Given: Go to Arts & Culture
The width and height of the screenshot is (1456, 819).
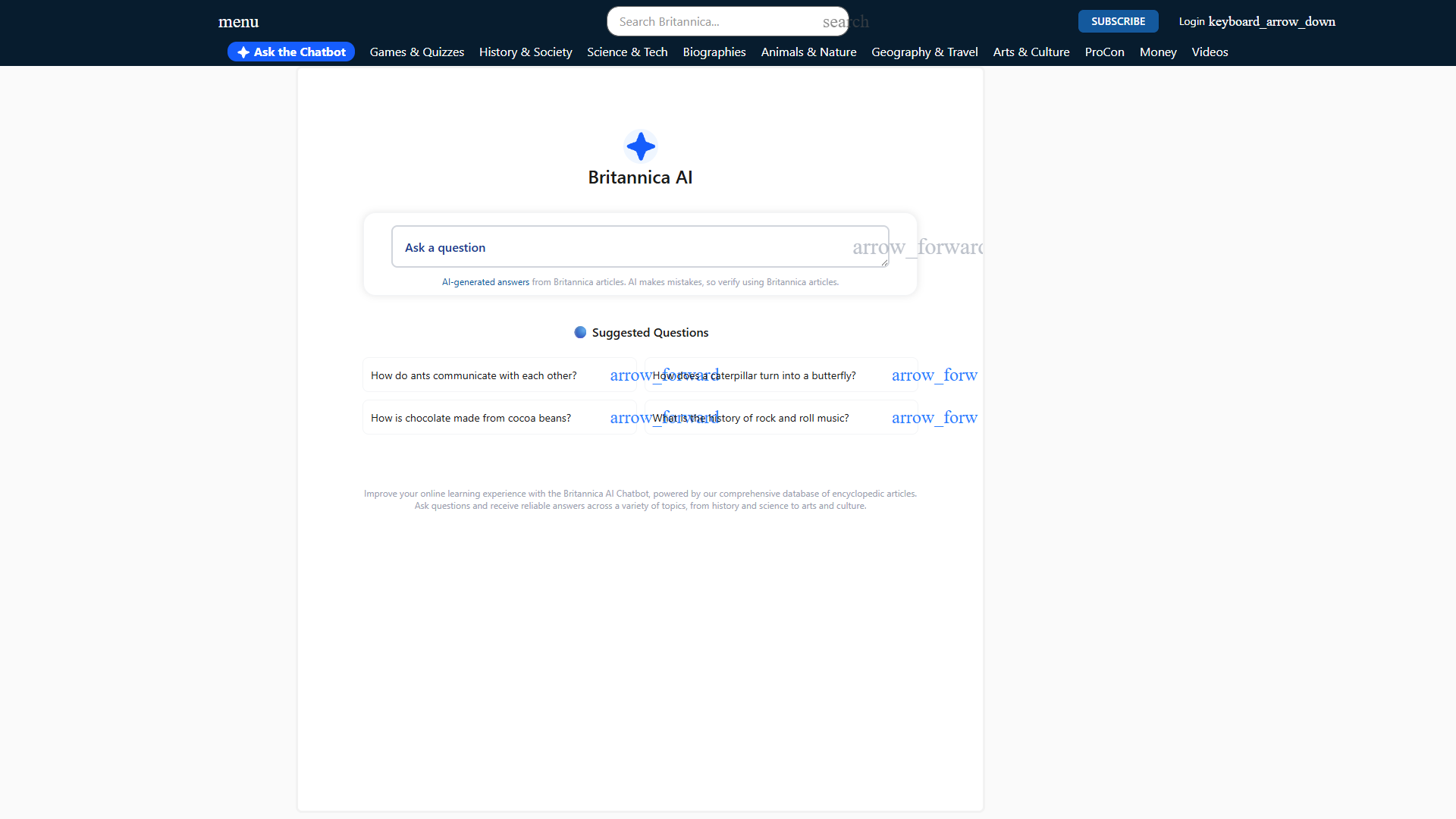Looking at the screenshot, I should point(1031,52).
